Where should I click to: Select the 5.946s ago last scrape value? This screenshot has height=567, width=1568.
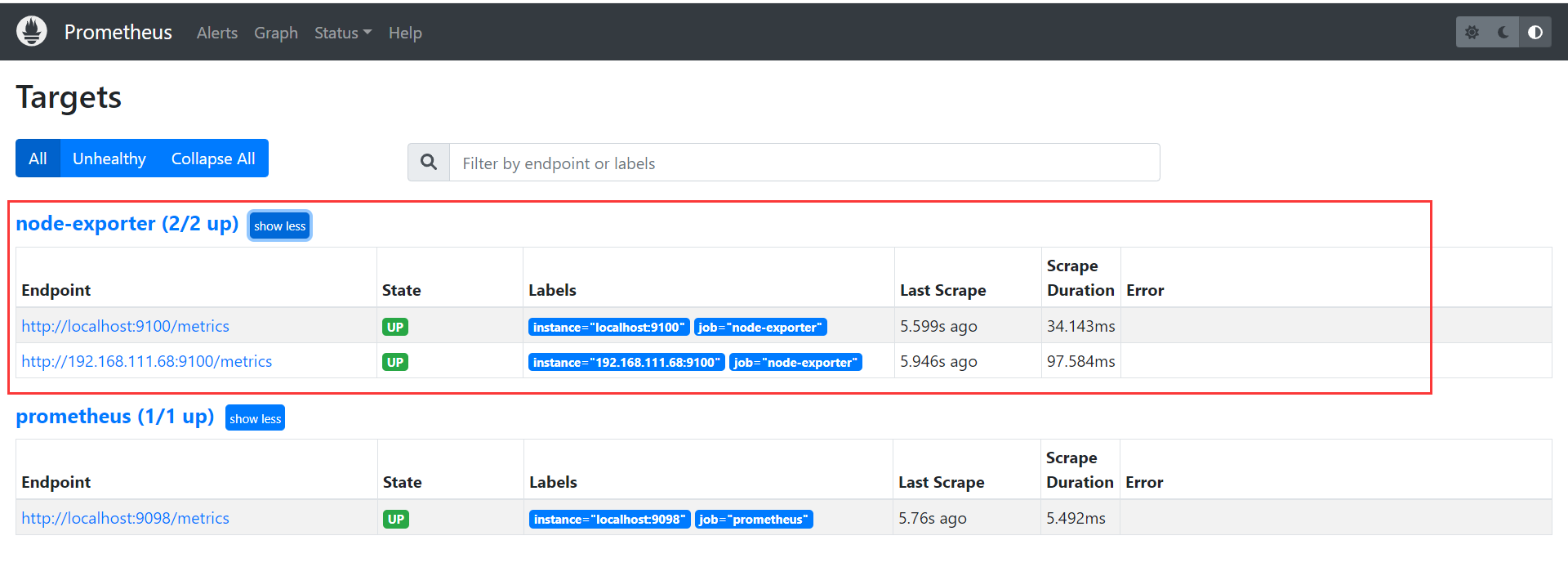click(x=939, y=361)
